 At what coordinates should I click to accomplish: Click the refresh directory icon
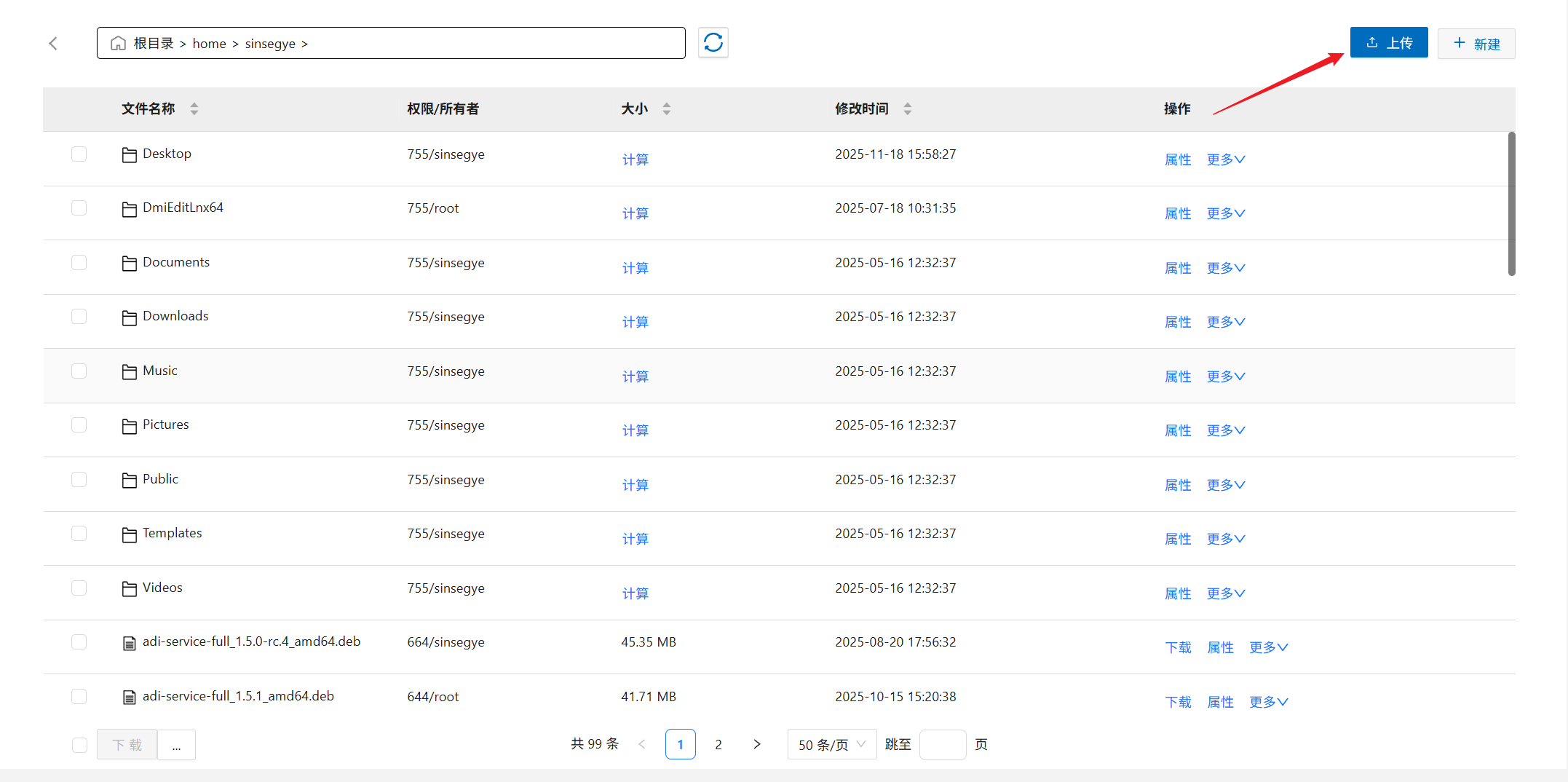click(713, 43)
